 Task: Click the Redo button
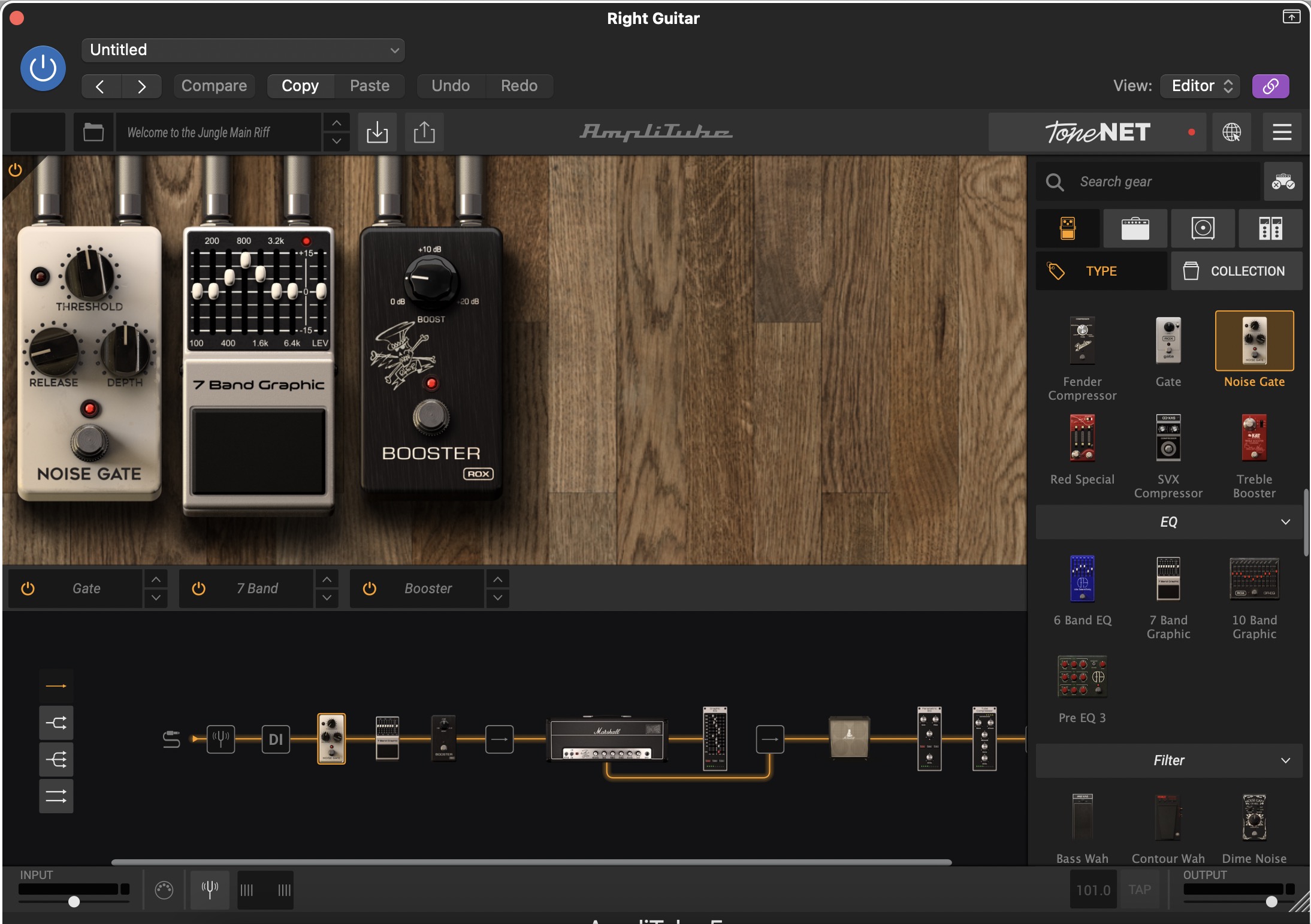pyautogui.click(x=519, y=86)
